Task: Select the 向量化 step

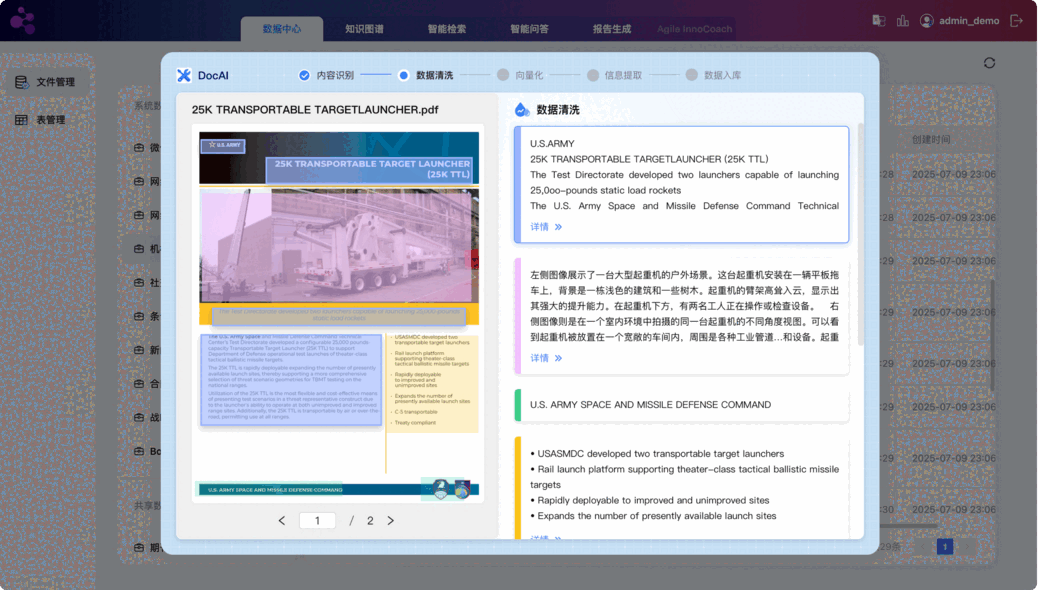Action: 521,76
